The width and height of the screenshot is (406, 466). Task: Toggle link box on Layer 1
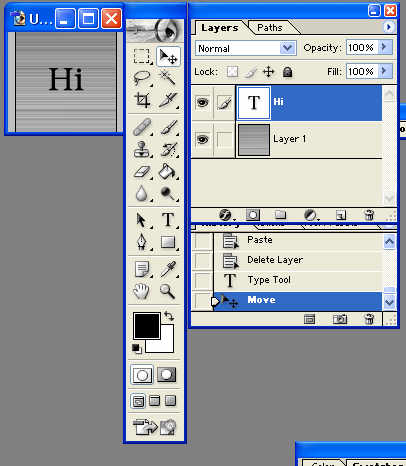[x=224, y=139]
